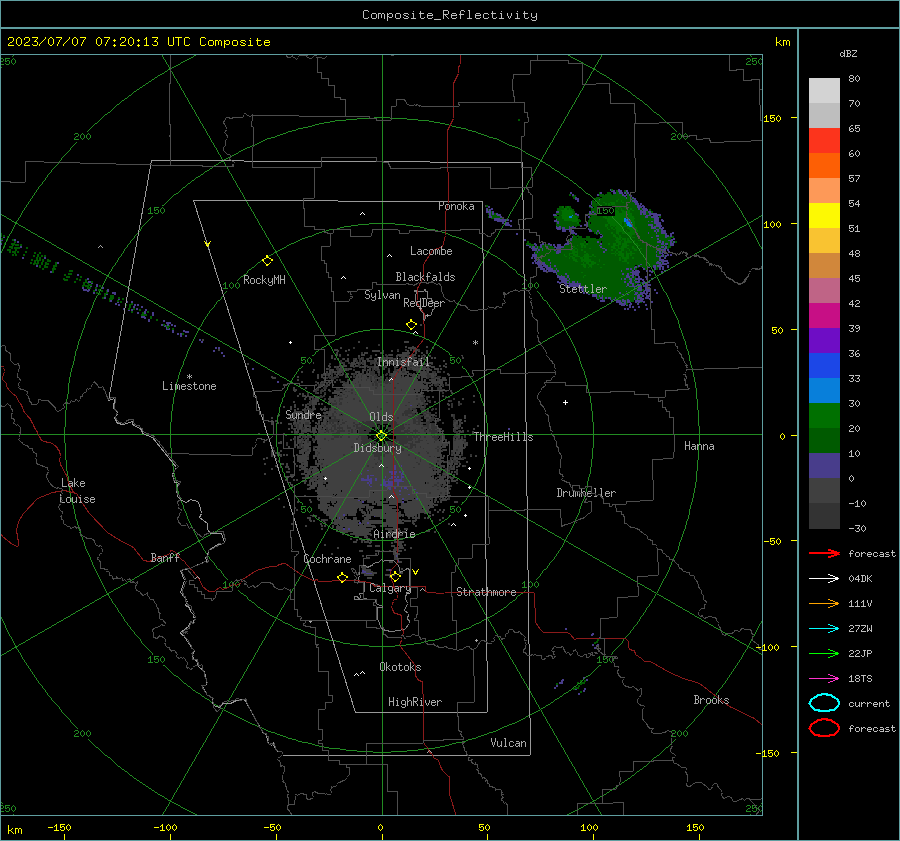The width and height of the screenshot is (900, 841).
Task: Click the Banff city label
Action: (x=165, y=557)
